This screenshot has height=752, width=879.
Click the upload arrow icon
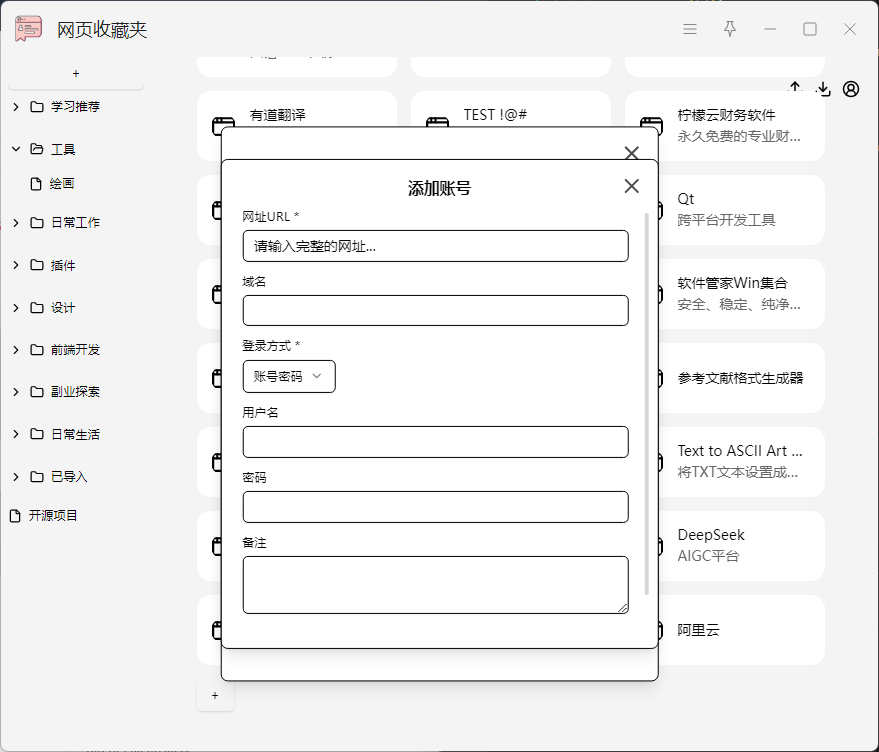(796, 88)
